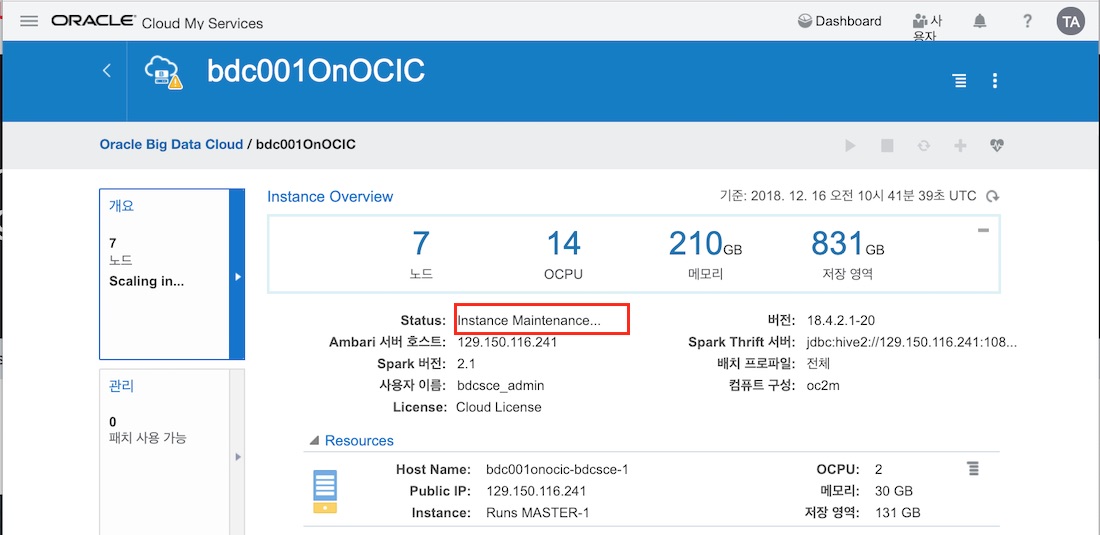The height and width of the screenshot is (535, 1100).
Task: Click the Oracle Cloud My Services logo
Action: [157, 22]
